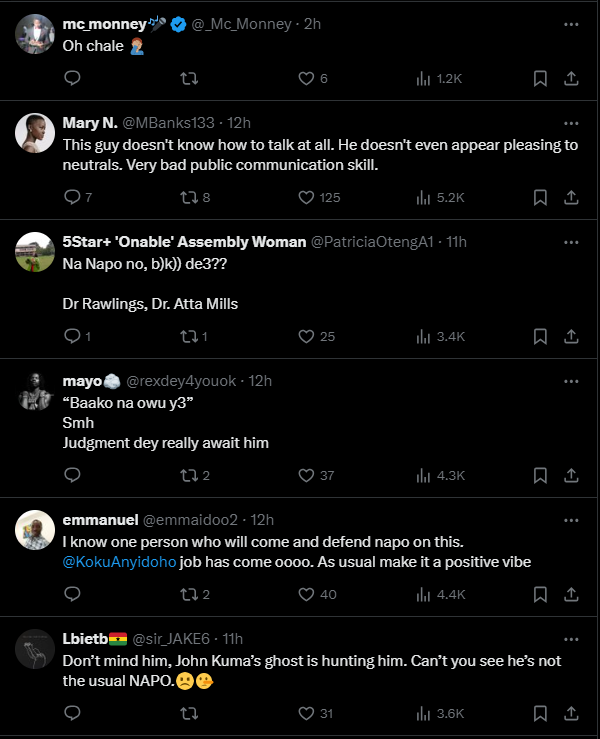Retweet emmanuel's tweet with 2 reposts
Viewport: 600px width, 739px height.
pyautogui.click(x=187, y=594)
